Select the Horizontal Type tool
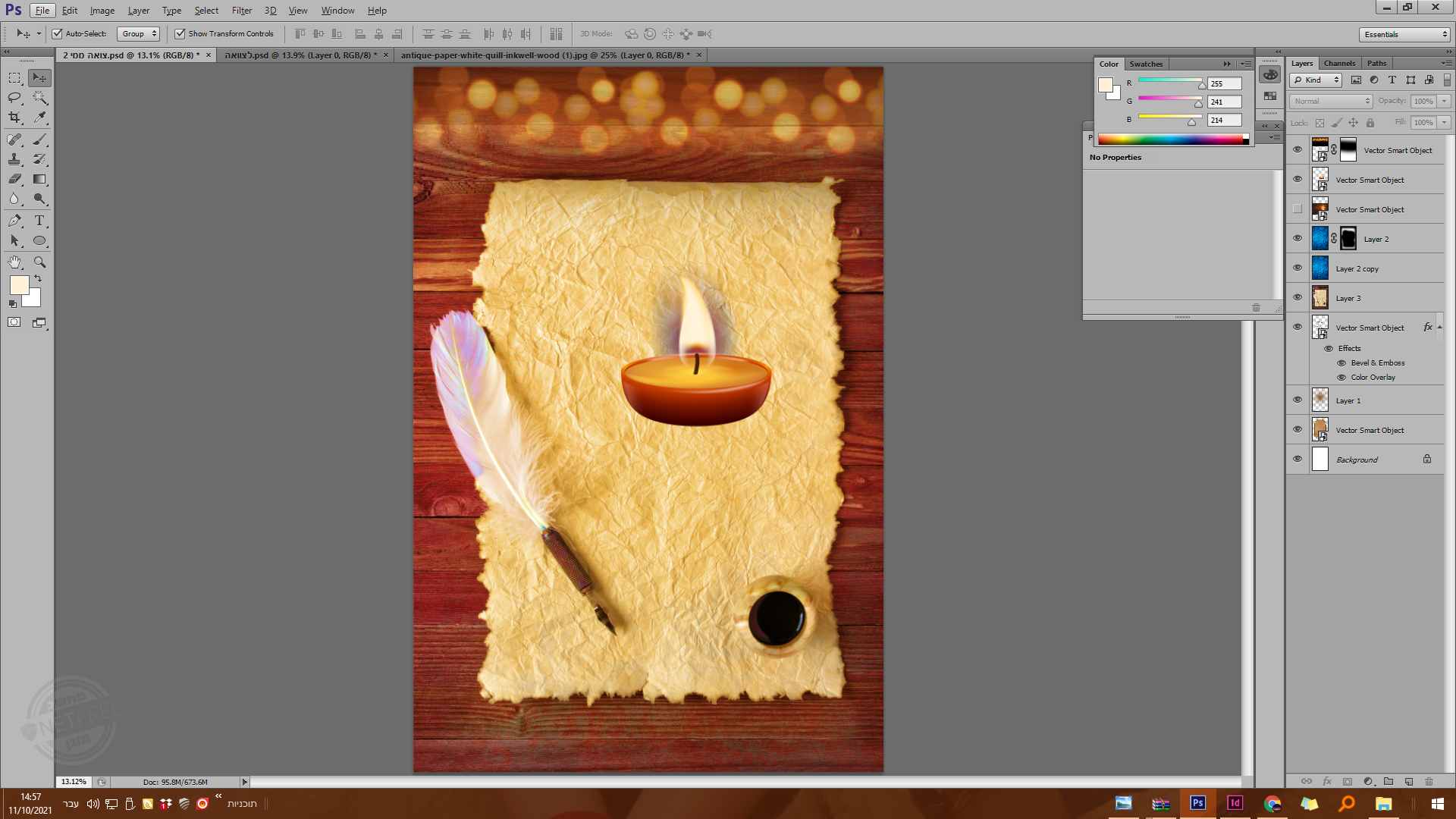Viewport: 1456px width, 819px height. pyautogui.click(x=39, y=221)
